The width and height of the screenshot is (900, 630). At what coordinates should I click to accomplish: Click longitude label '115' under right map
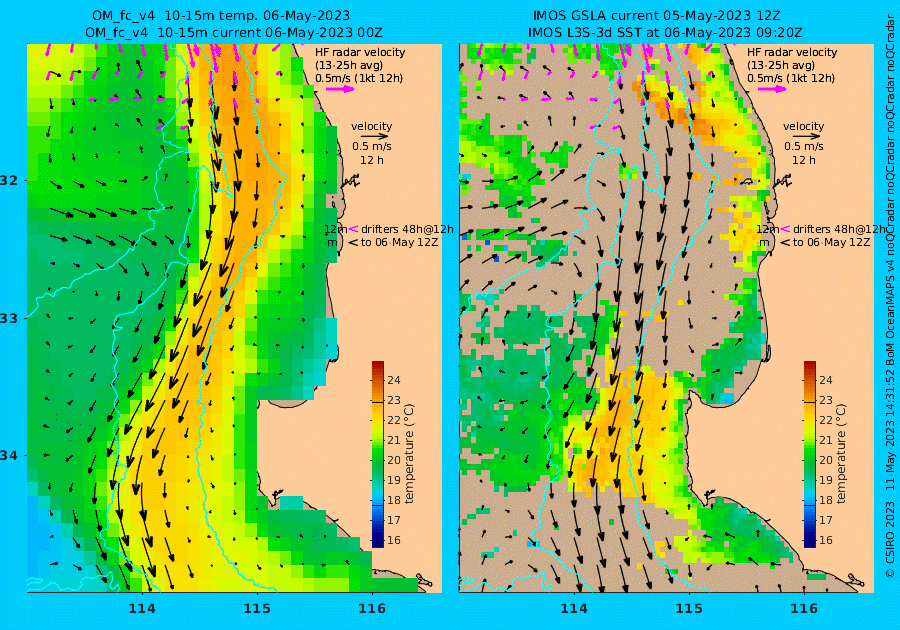click(x=689, y=608)
